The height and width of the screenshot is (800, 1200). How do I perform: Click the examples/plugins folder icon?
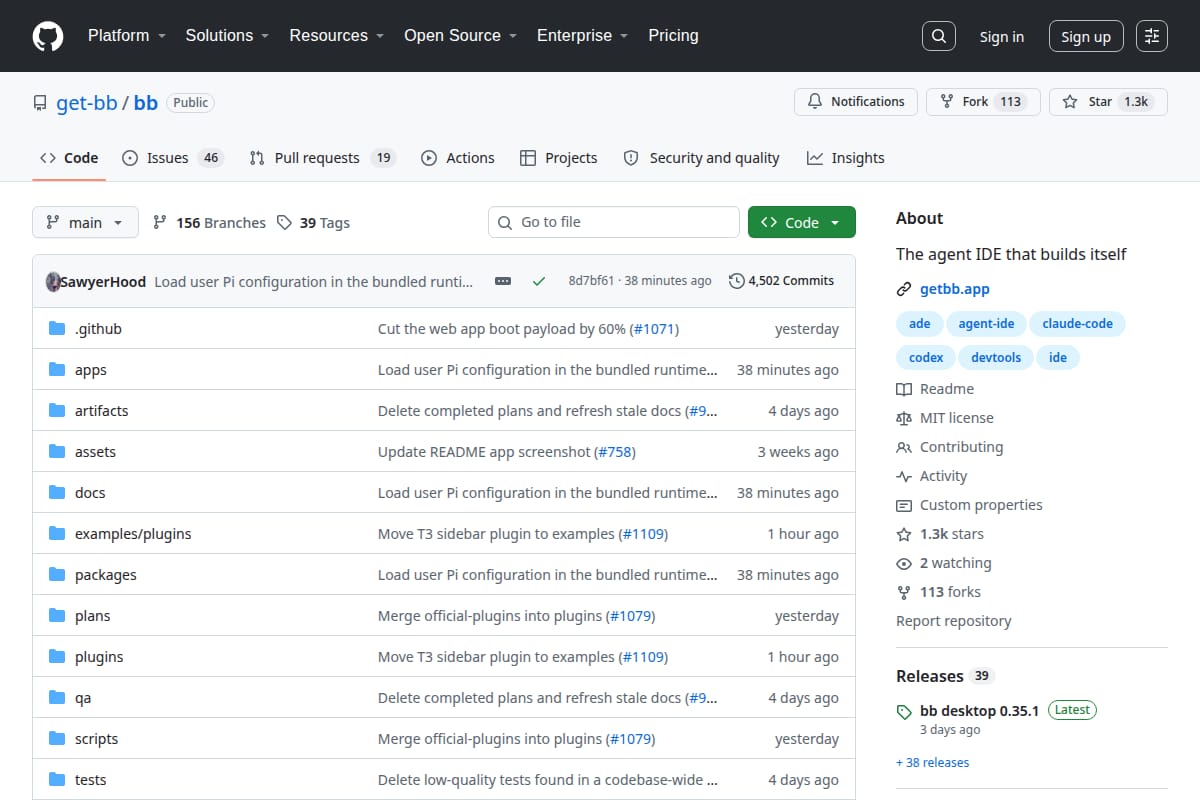[57, 533]
